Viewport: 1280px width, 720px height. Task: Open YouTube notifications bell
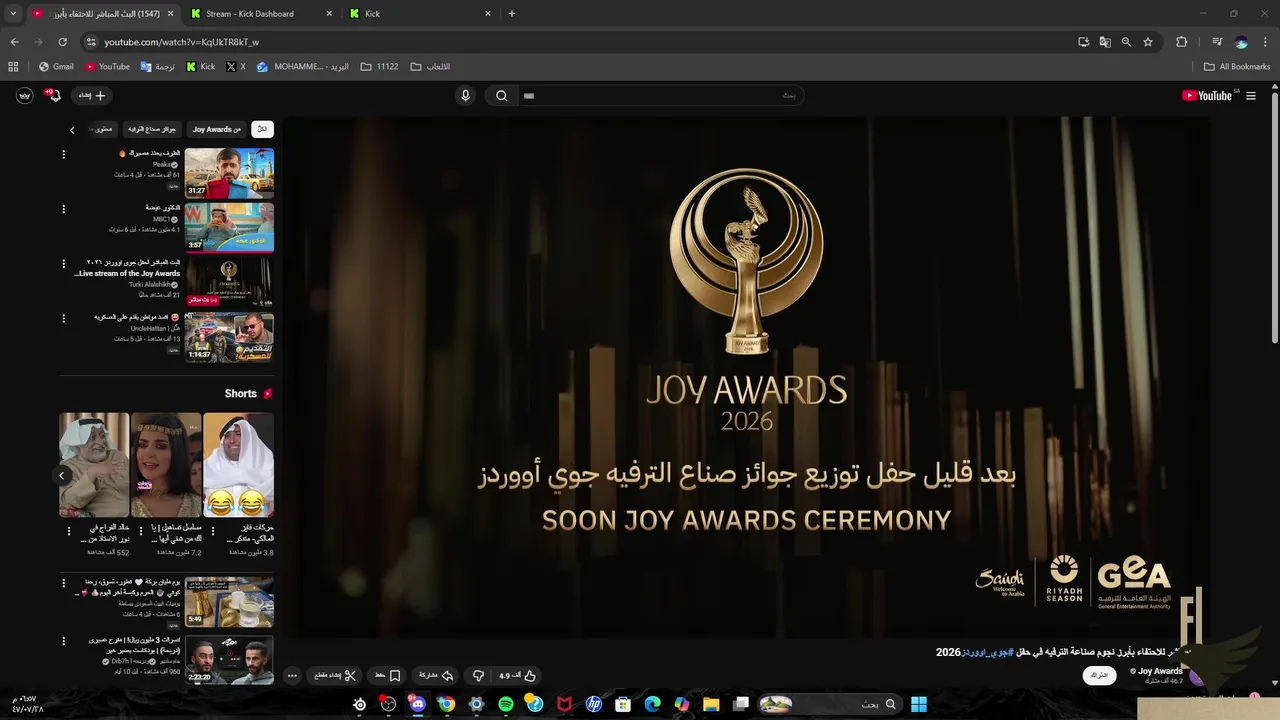(x=54, y=96)
